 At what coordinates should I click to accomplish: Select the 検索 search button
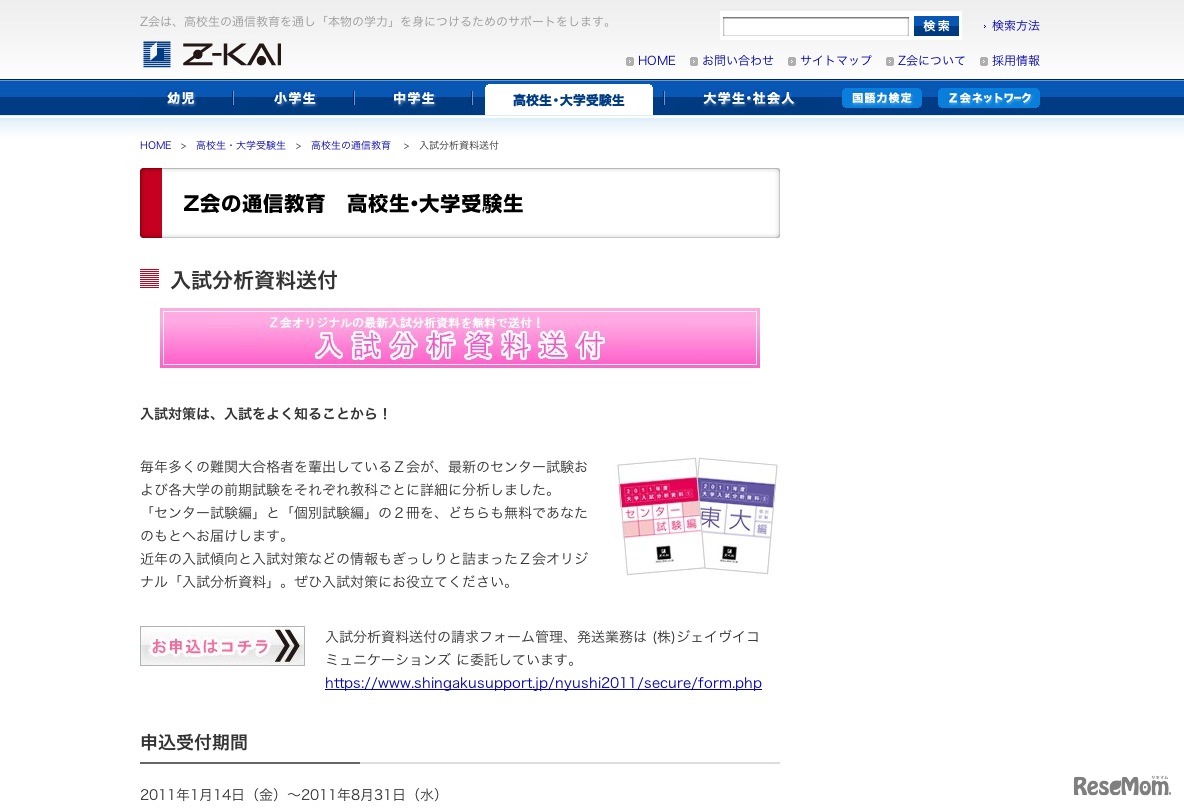pyautogui.click(x=936, y=26)
